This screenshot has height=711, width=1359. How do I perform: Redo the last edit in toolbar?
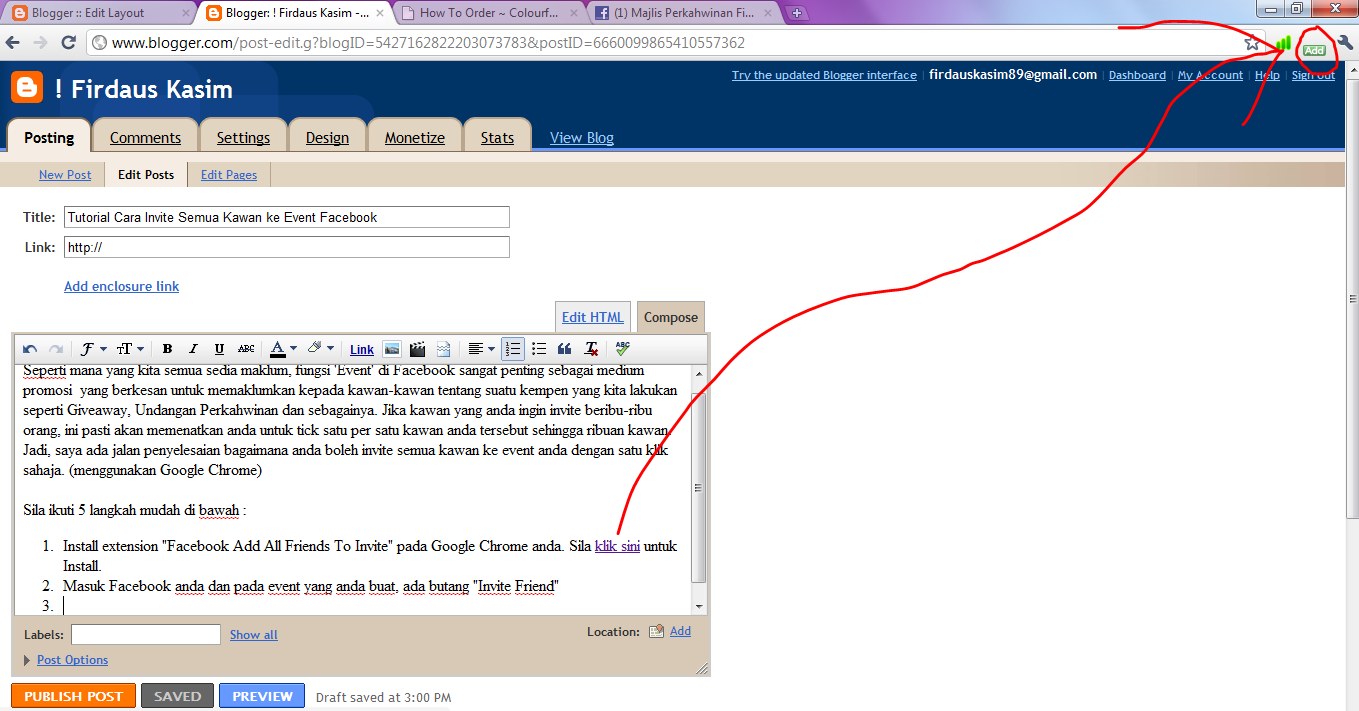tap(56, 349)
